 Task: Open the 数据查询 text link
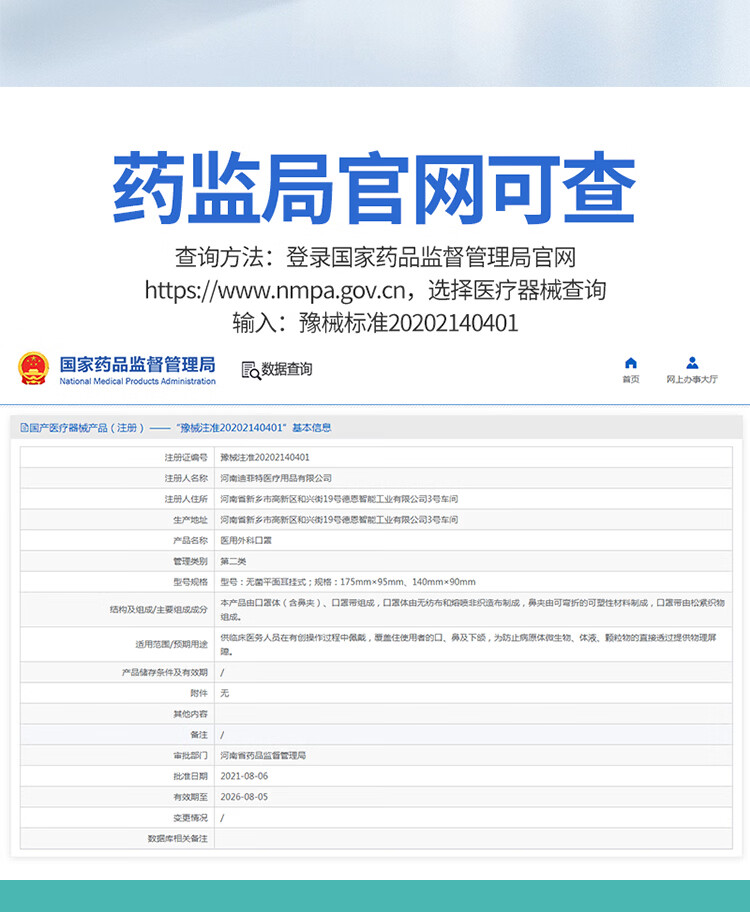(287, 369)
